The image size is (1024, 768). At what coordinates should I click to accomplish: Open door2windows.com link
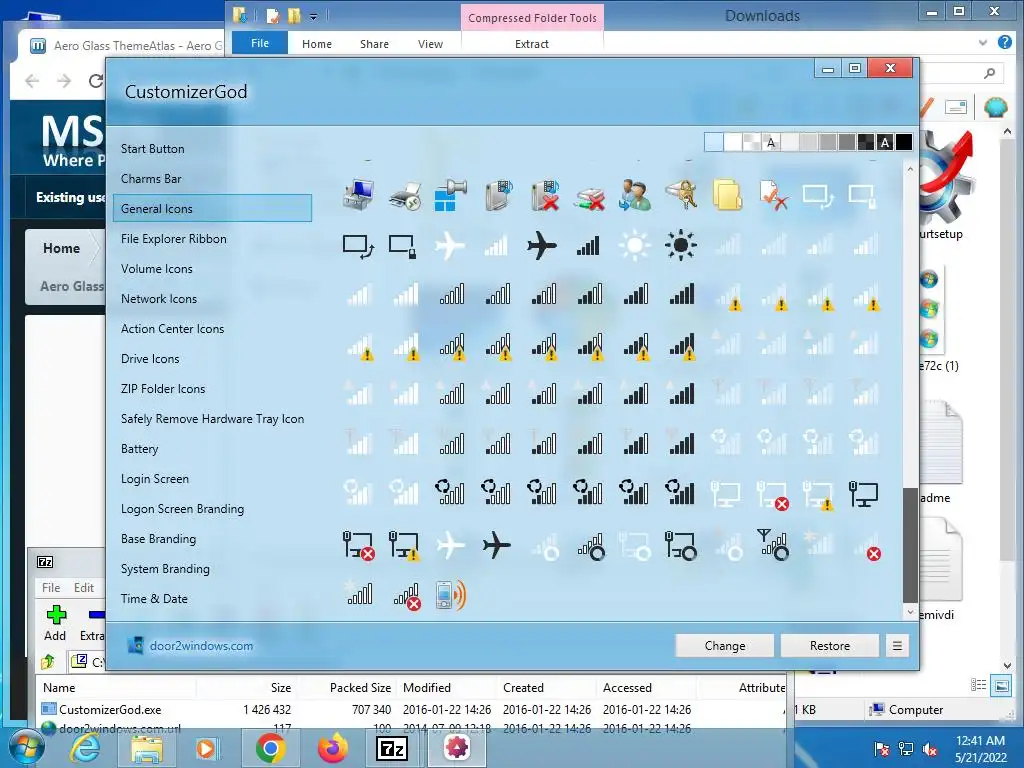coord(201,646)
